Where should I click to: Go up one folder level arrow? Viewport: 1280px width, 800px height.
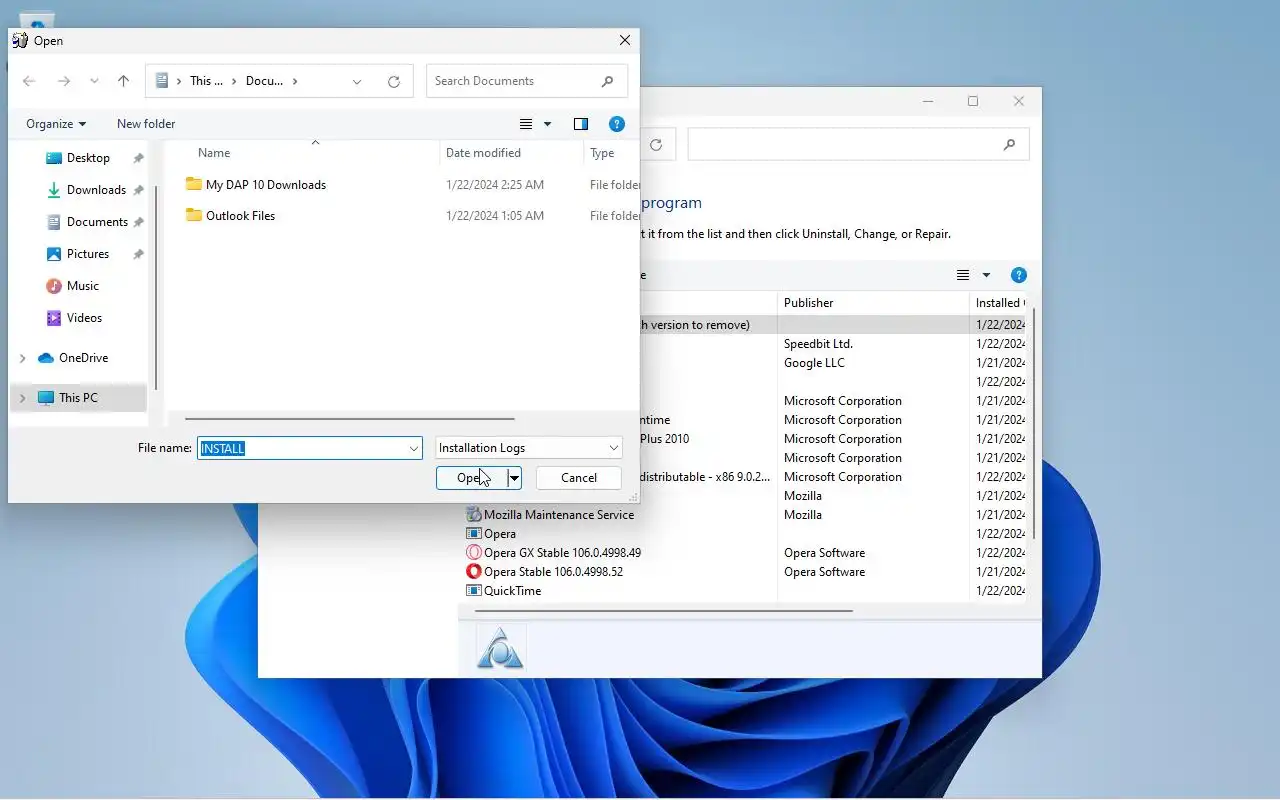tap(123, 81)
